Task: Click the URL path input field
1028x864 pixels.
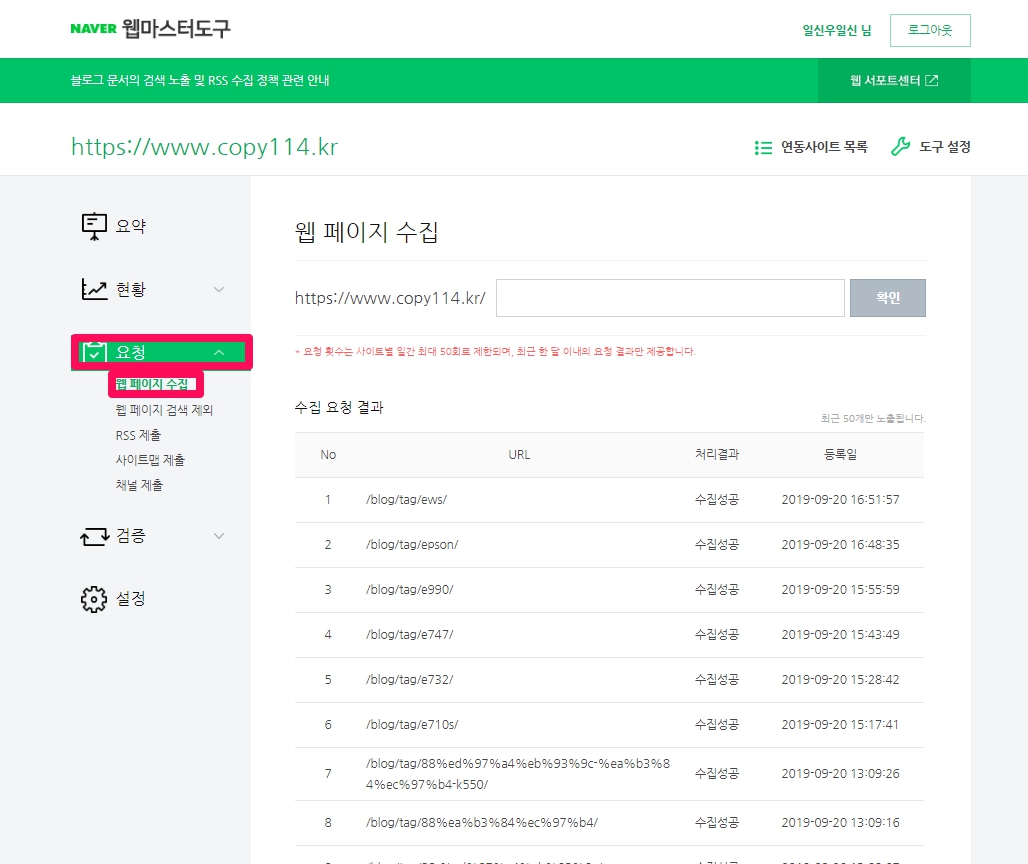Action: click(x=670, y=298)
